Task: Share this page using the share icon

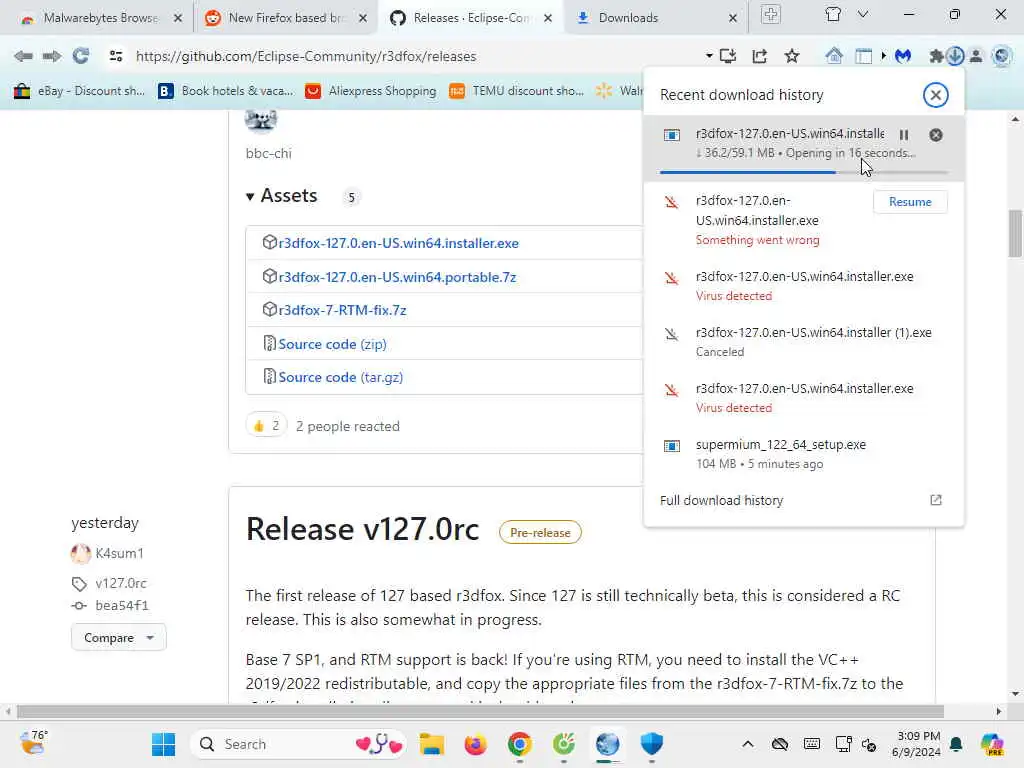Action: tap(760, 56)
